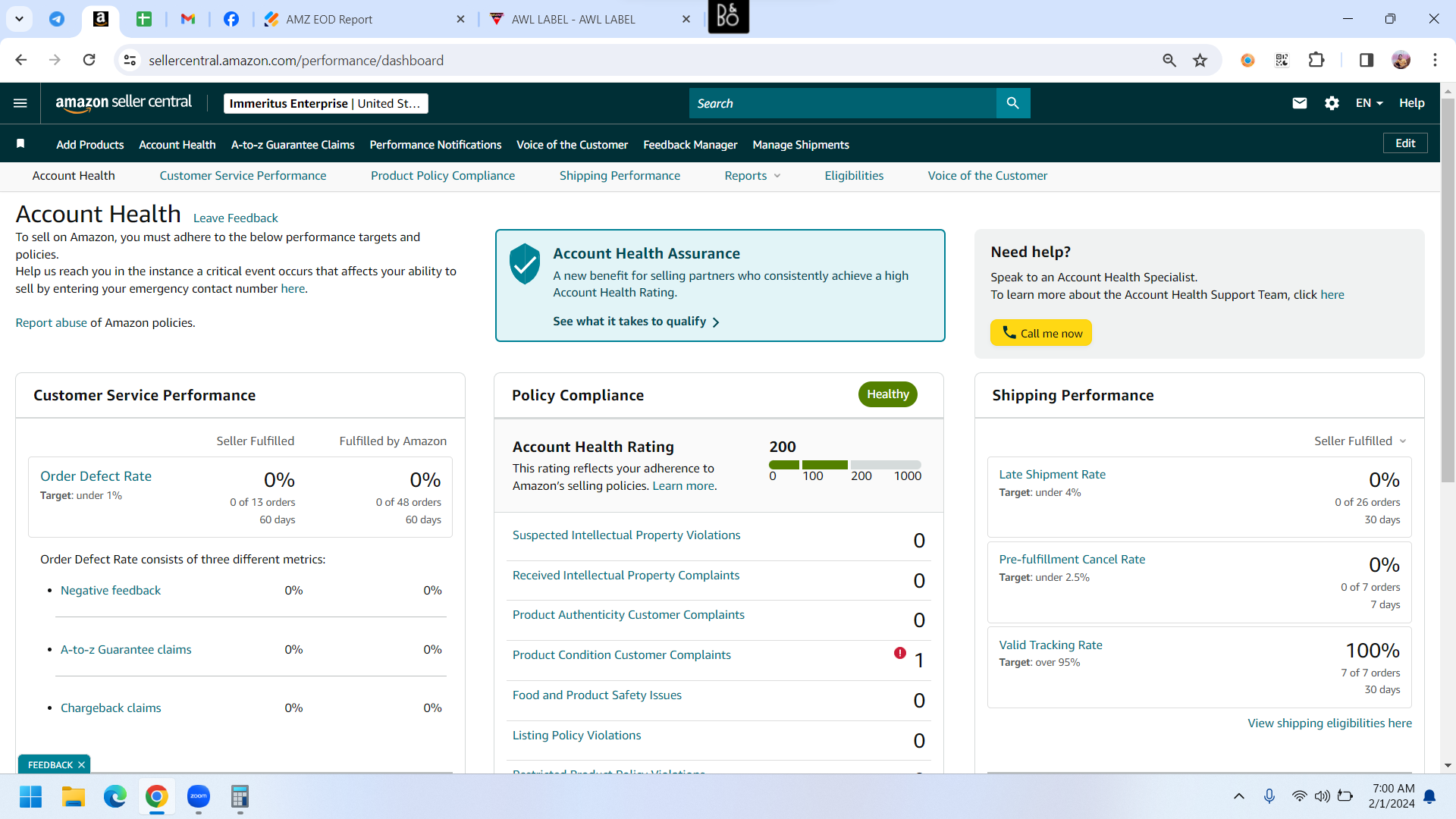The image size is (1456, 819).
Task: Open the Help link in the header
Action: pyautogui.click(x=1412, y=103)
